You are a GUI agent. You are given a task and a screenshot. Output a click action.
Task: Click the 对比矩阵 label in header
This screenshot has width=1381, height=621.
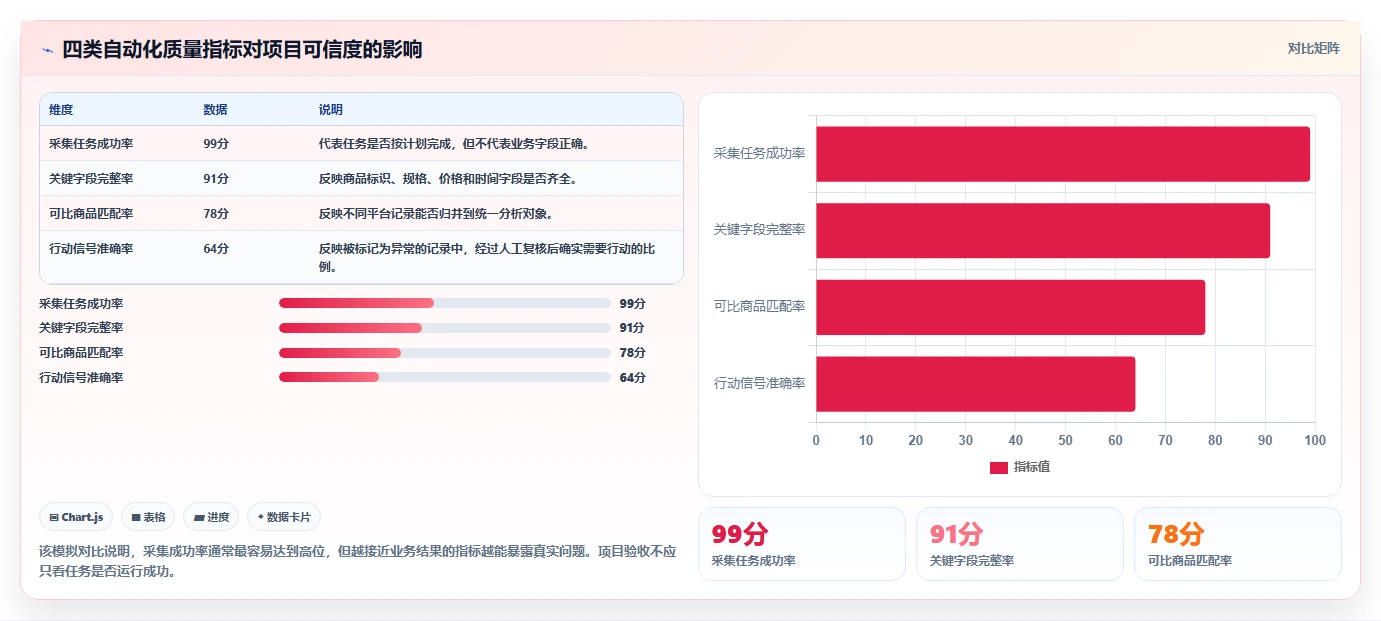pyautogui.click(x=1313, y=49)
